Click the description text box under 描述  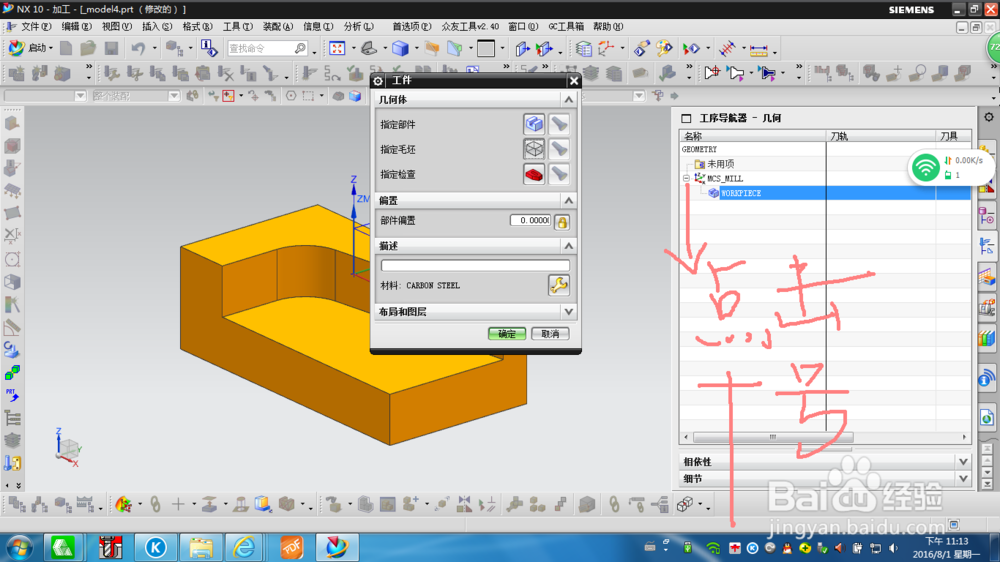[475, 265]
